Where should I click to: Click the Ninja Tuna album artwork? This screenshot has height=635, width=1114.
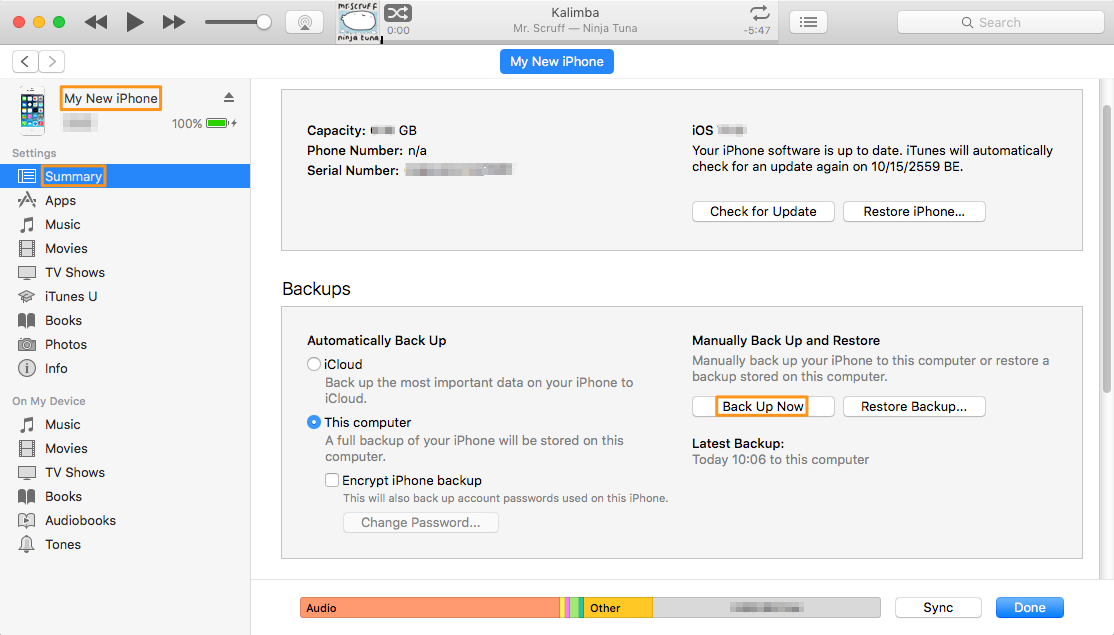coord(358,22)
